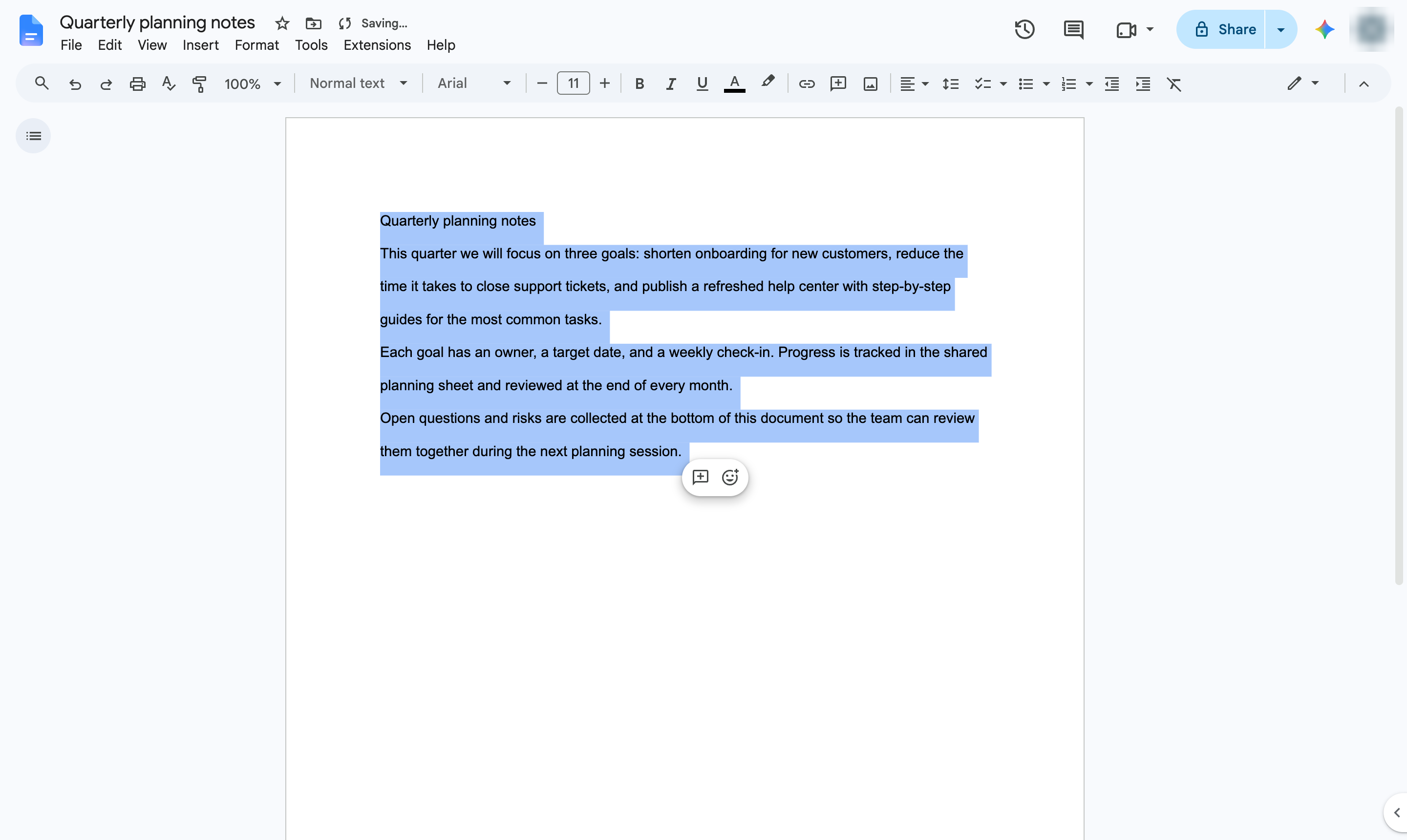Viewport: 1407px width, 840px height.
Task: Open the editing mode pencil dropdown
Action: pyautogui.click(x=1303, y=83)
